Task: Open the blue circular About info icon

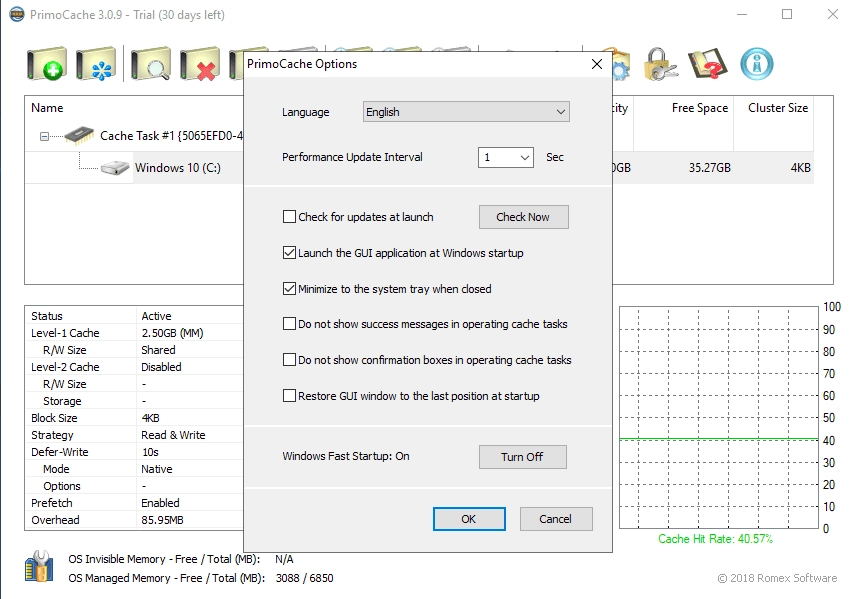Action: 757,64
